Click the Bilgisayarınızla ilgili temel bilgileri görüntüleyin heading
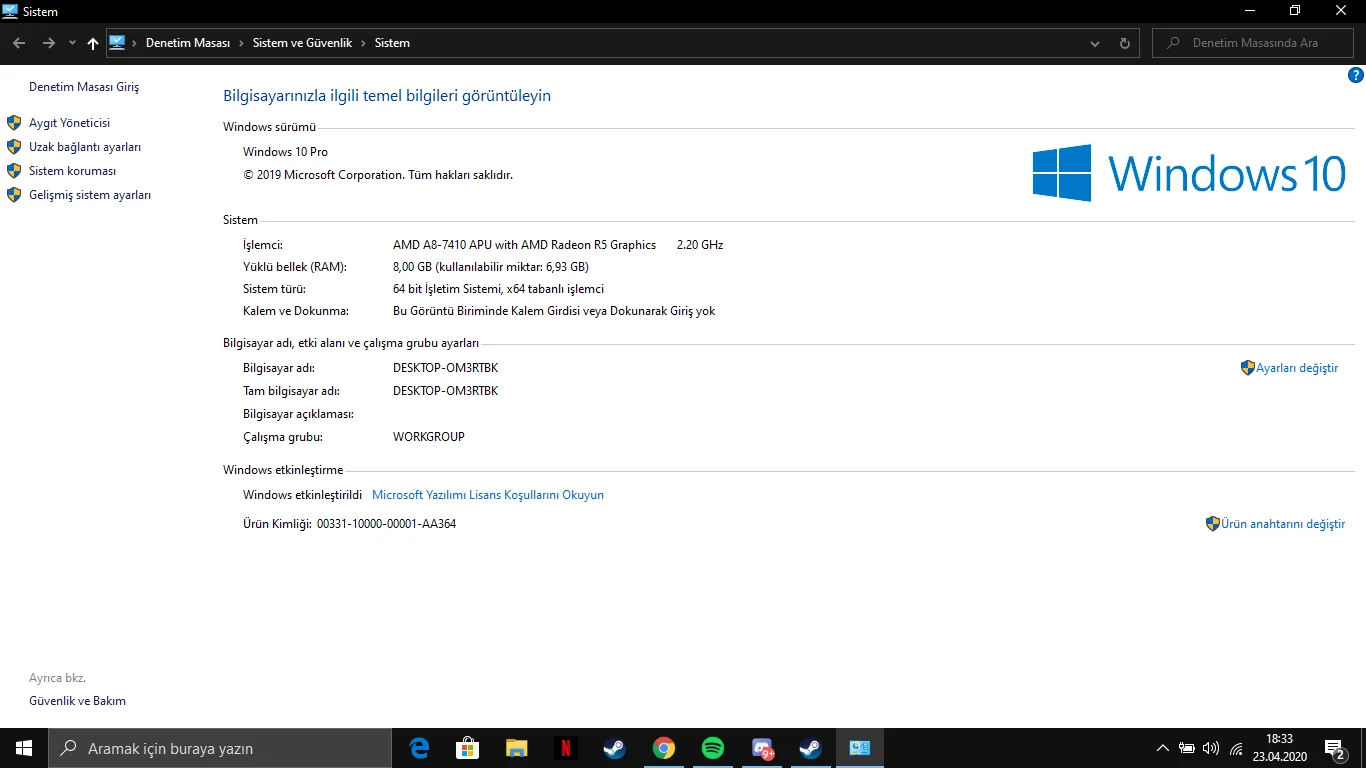This screenshot has height=768, width=1366. [x=387, y=96]
